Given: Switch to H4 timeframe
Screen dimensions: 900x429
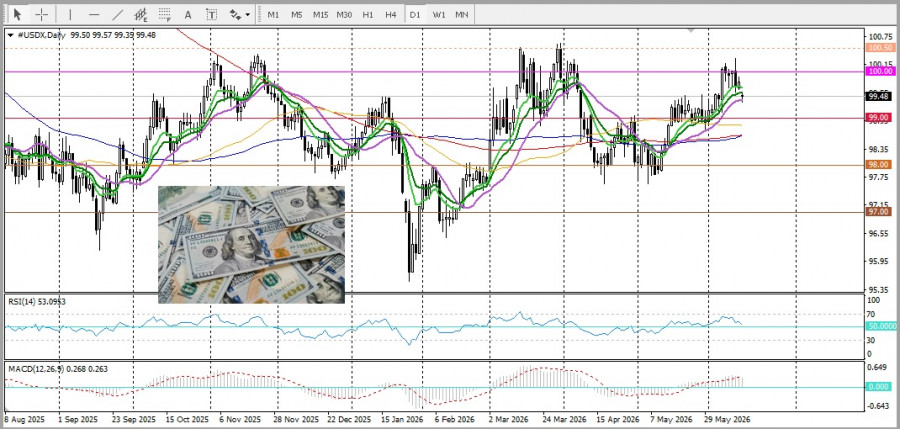Looking at the screenshot, I should point(391,15).
